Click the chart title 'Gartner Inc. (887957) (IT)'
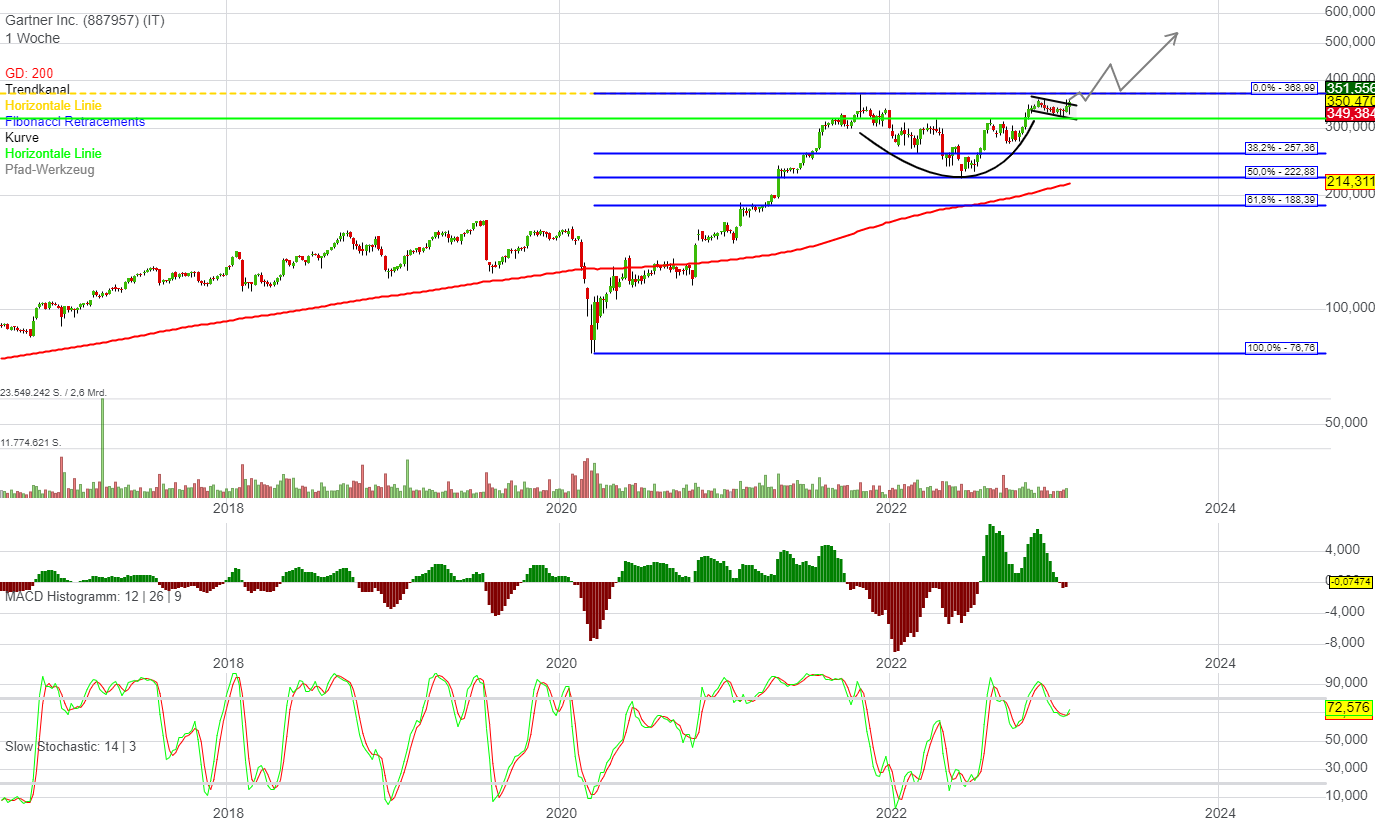The image size is (1375, 823). tap(85, 22)
